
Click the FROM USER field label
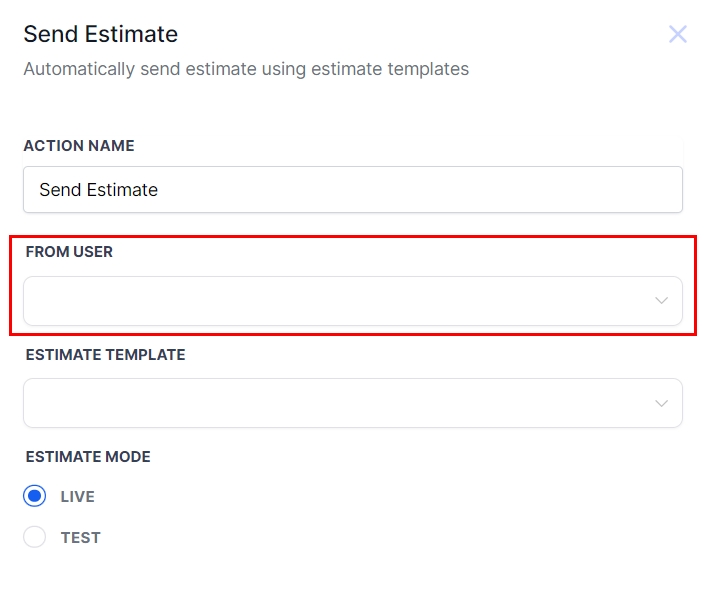pyautogui.click(x=69, y=252)
